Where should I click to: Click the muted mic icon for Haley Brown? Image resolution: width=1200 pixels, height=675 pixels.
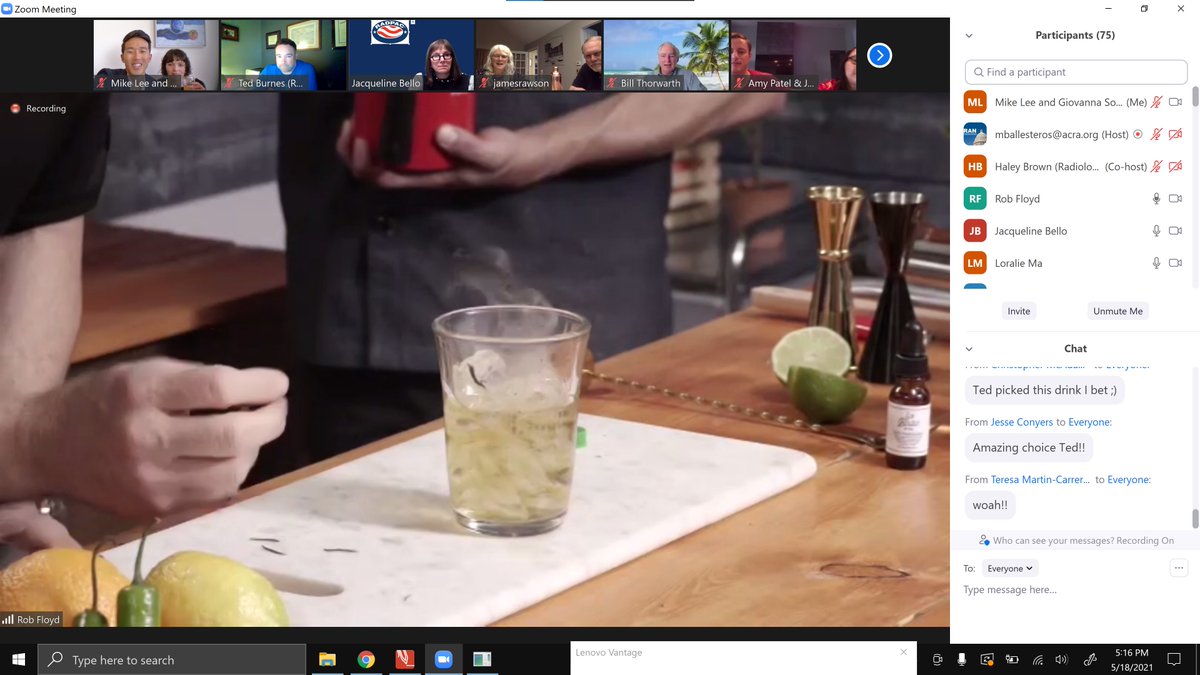click(1157, 166)
